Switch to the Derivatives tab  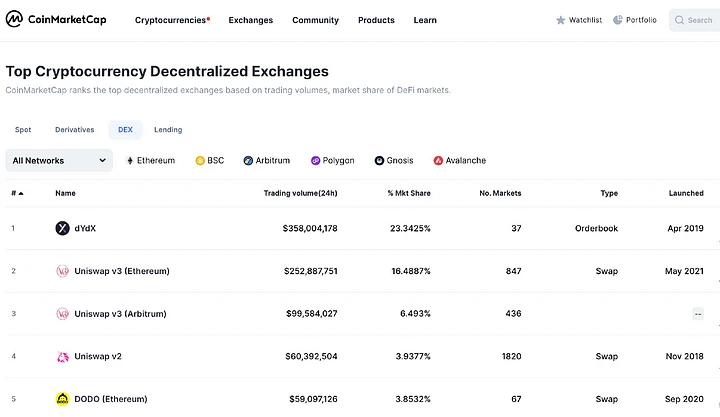tap(75, 130)
